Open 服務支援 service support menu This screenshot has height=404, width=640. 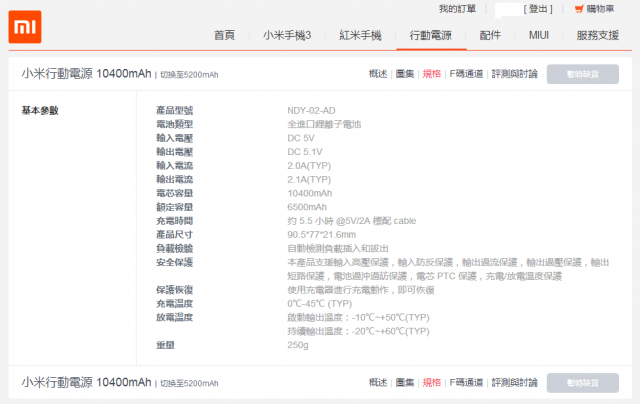click(598, 36)
